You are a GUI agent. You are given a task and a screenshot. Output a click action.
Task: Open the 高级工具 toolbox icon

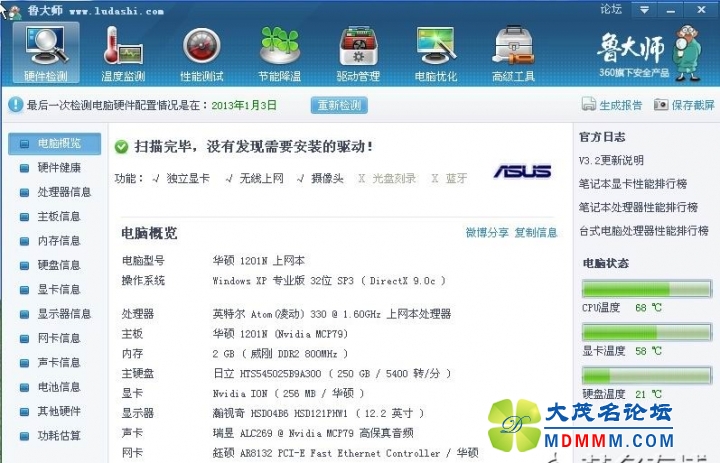coord(513,53)
